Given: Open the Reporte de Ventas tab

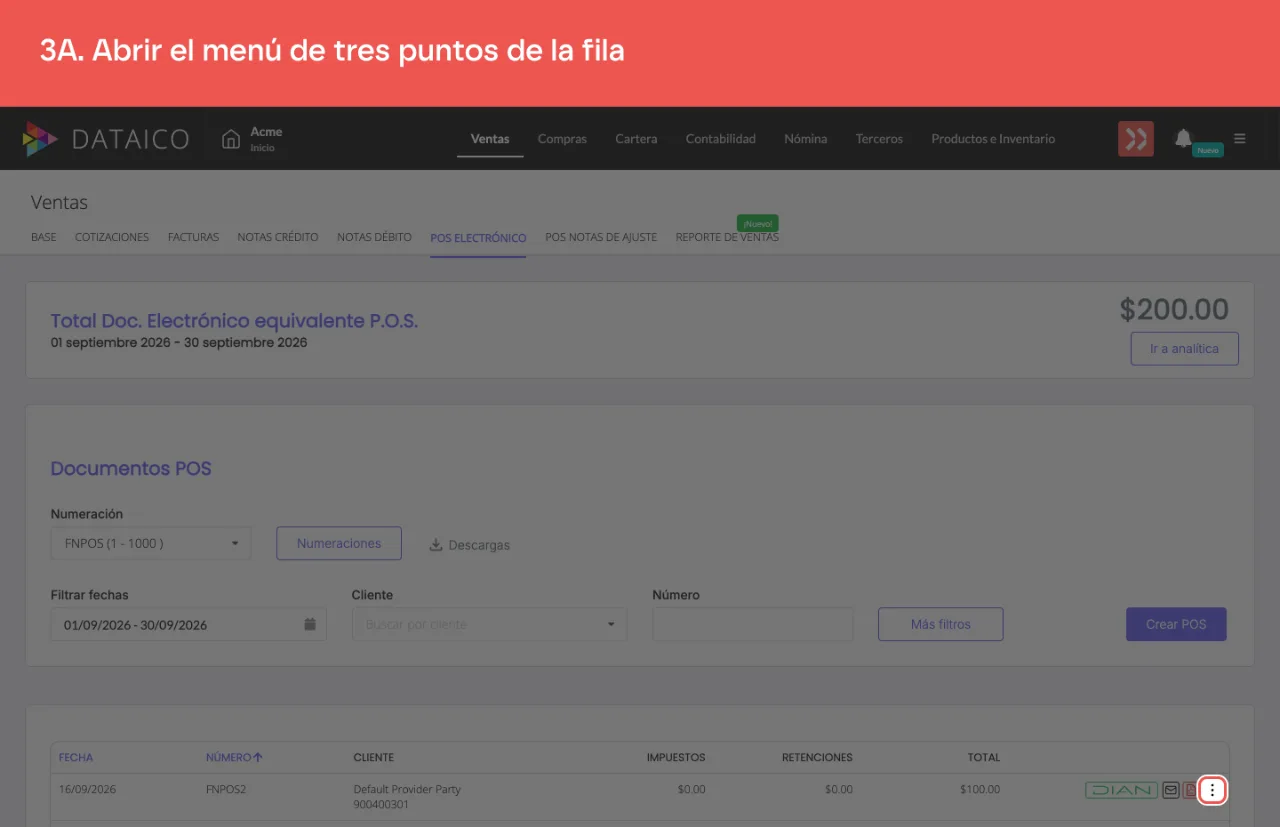Looking at the screenshot, I should [727, 238].
